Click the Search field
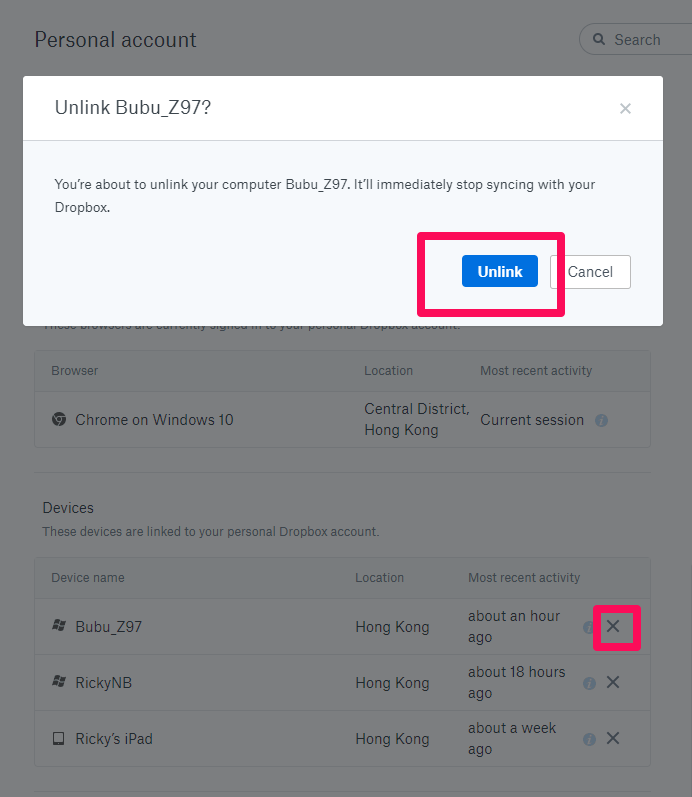The width and height of the screenshot is (692, 797). tap(638, 39)
